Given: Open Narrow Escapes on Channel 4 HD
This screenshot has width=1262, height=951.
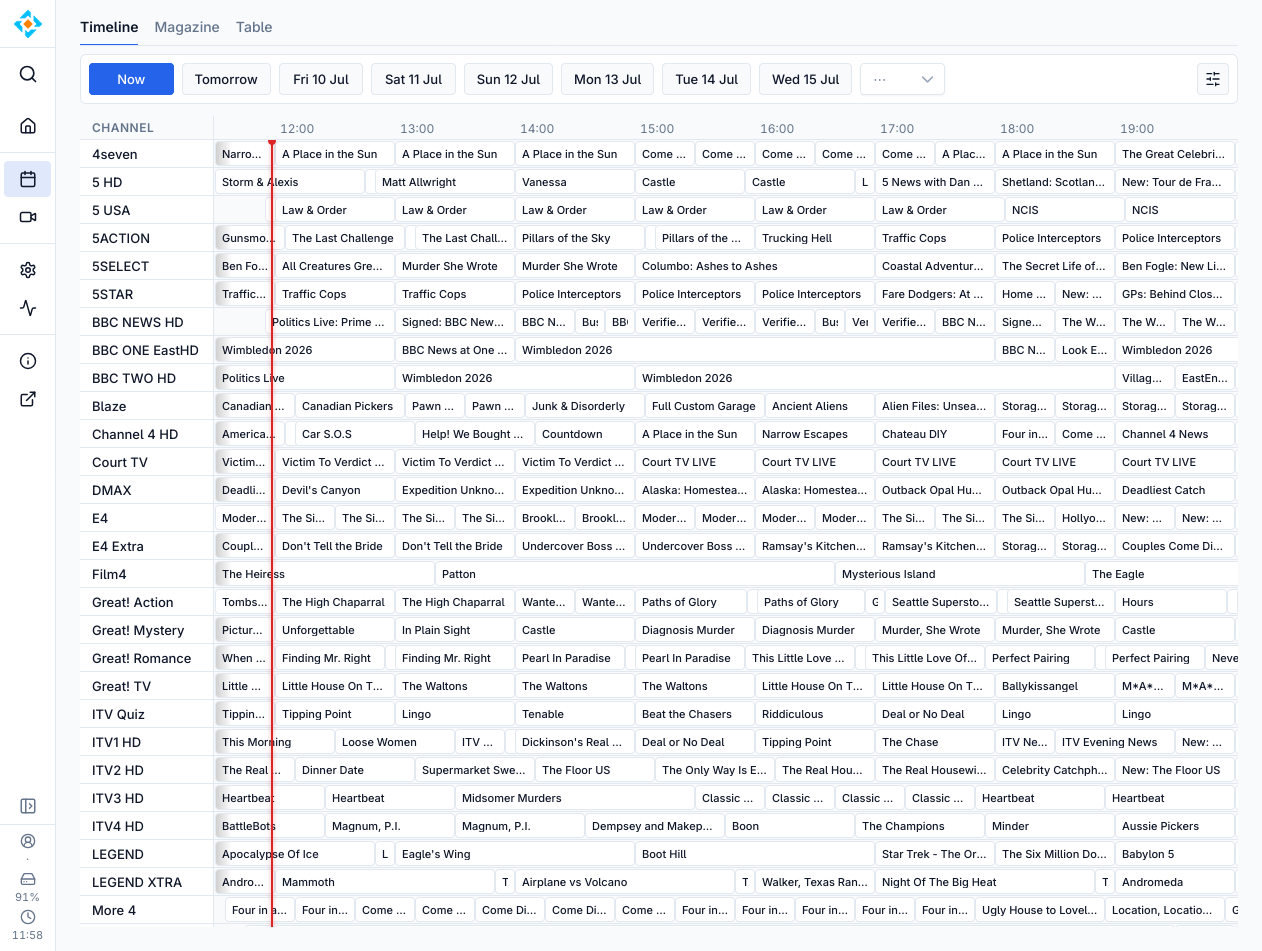Looking at the screenshot, I should (815, 434).
